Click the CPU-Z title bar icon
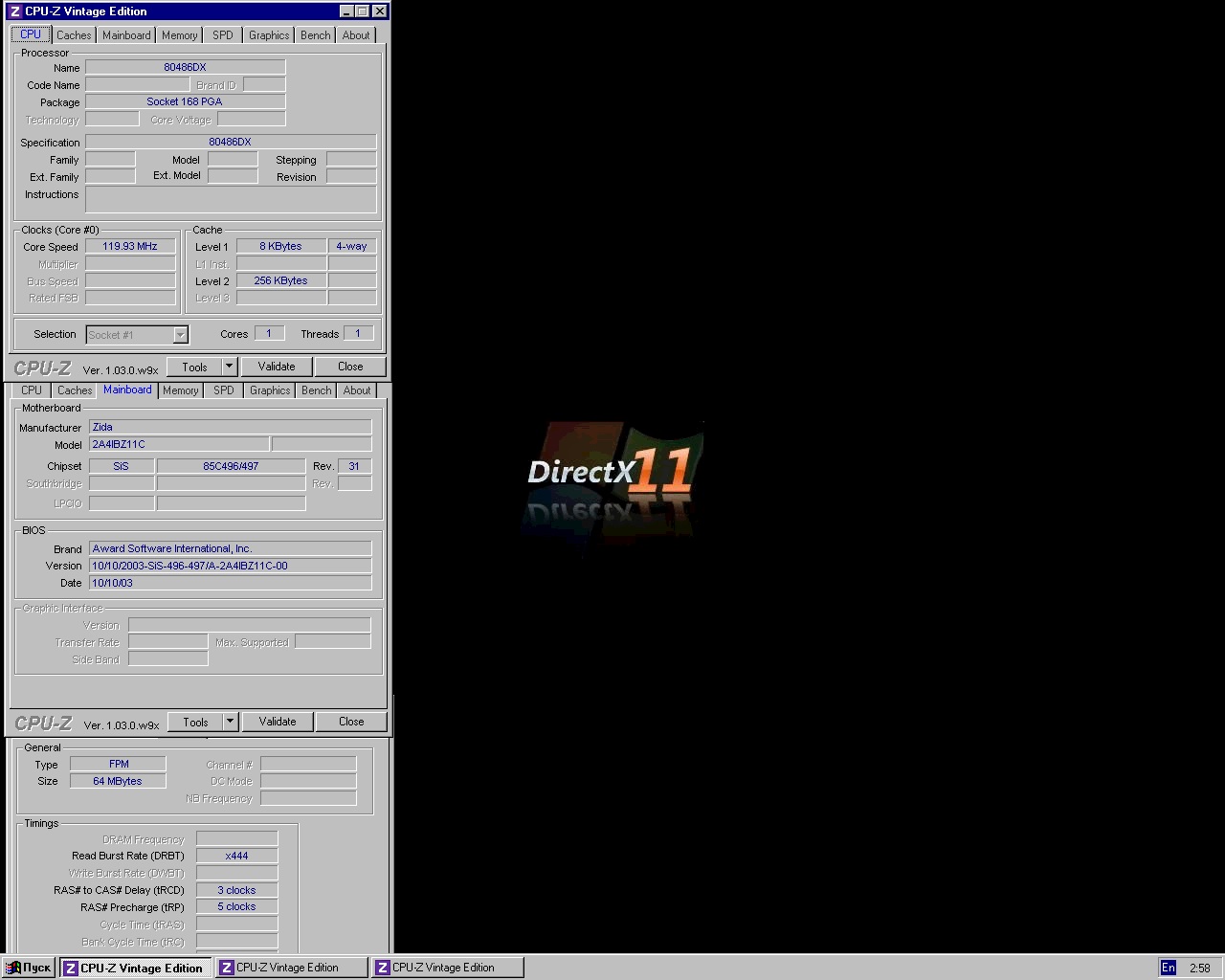1225x980 pixels. pyautogui.click(x=14, y=11)
